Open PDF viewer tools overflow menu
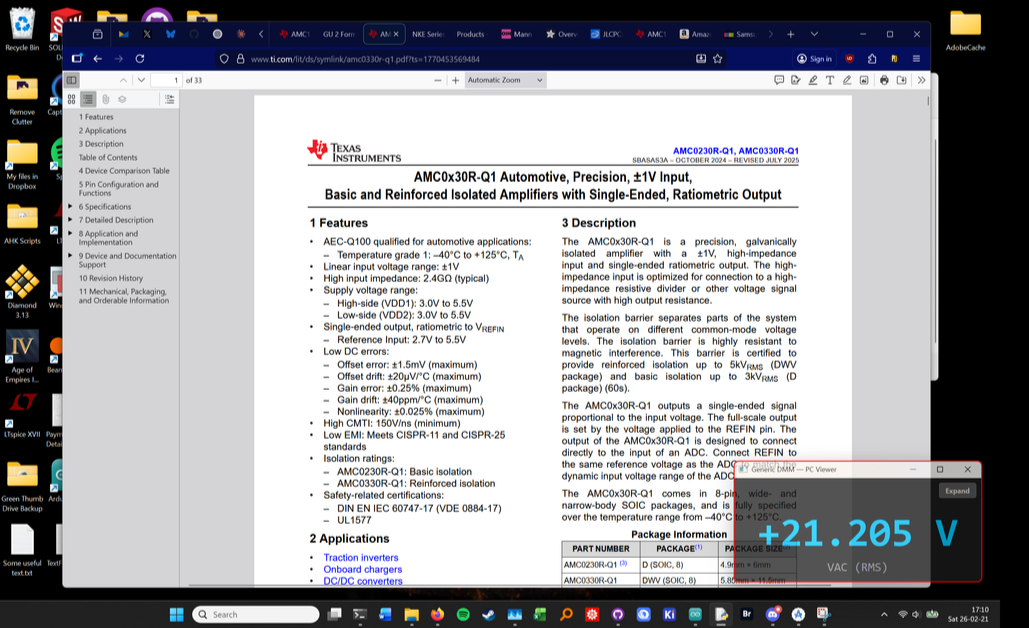 921,80
